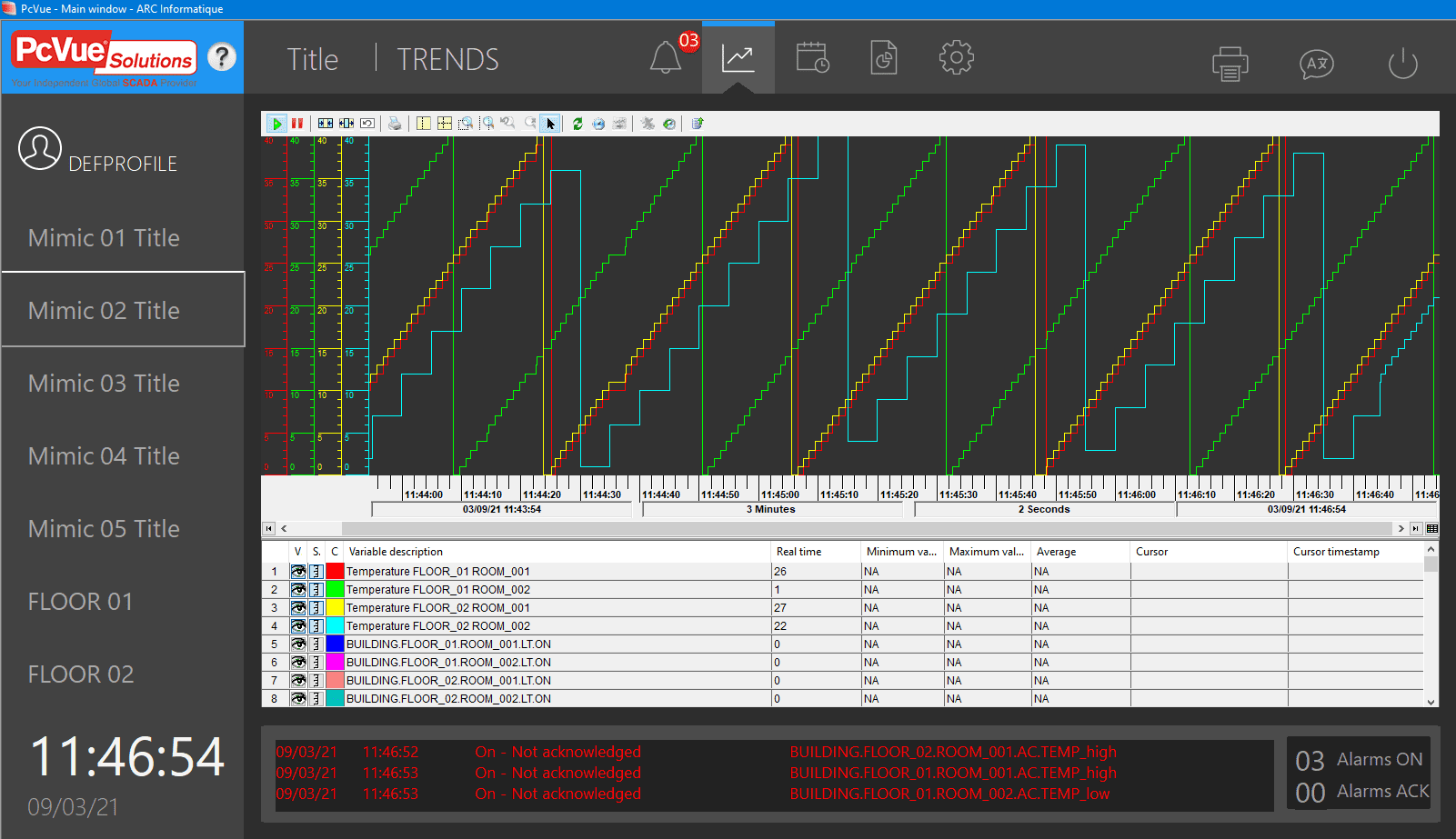The height and width of the screenshot is (839, 1456).
Task: Toggle visibility eye for Temperature FLOOR_02 ROOM_002
Action: click(298, 626)
